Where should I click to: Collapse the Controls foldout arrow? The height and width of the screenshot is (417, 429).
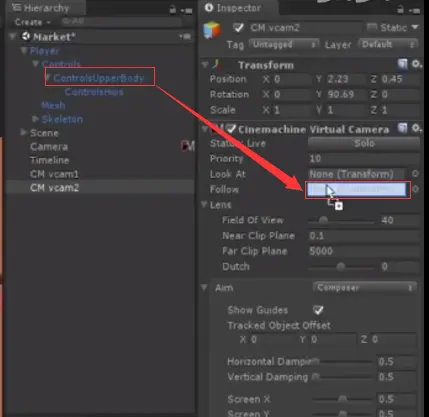point(36,63)
